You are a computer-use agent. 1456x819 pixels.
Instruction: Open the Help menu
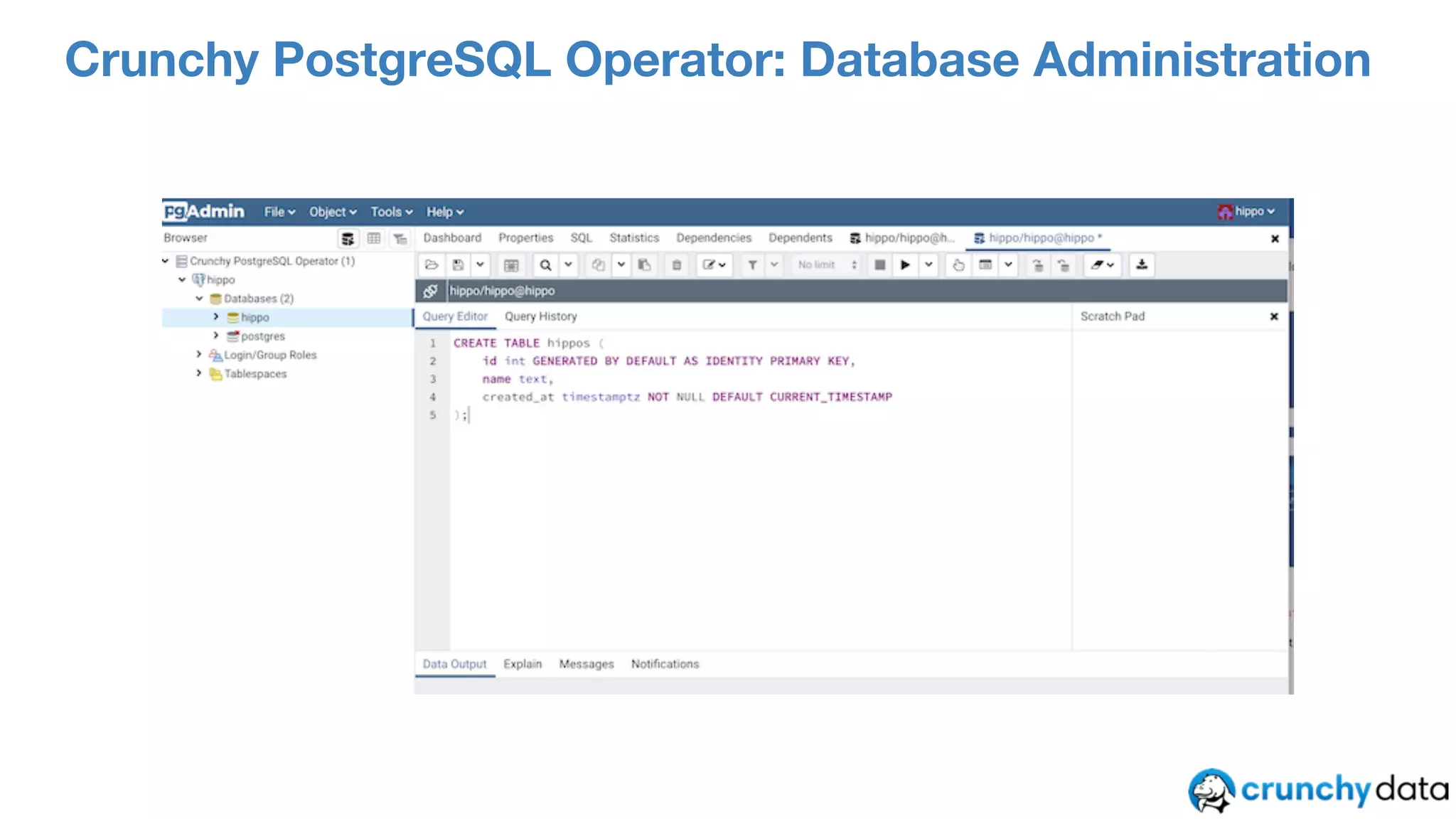coord(445,212)
